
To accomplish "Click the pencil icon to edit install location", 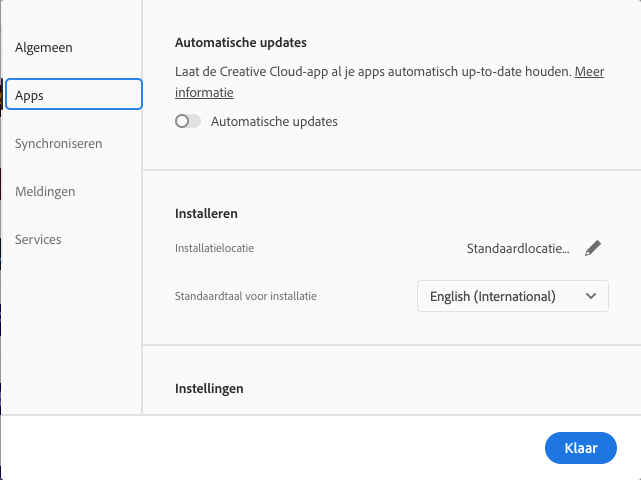I will 593,248.
